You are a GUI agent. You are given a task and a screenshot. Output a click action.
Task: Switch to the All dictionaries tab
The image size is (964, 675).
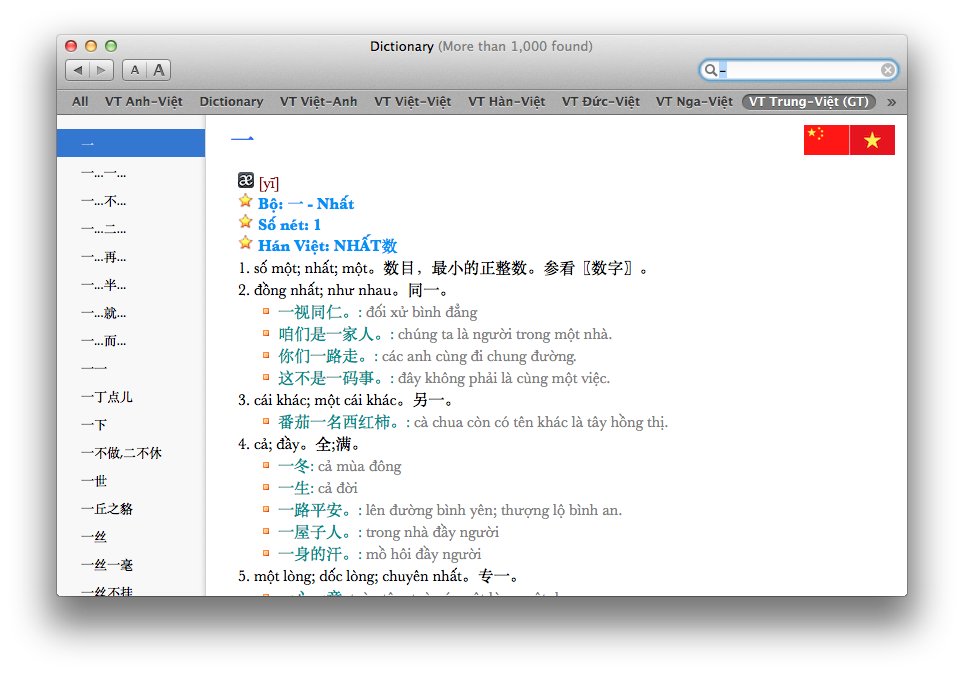click(x=80, y=102)
